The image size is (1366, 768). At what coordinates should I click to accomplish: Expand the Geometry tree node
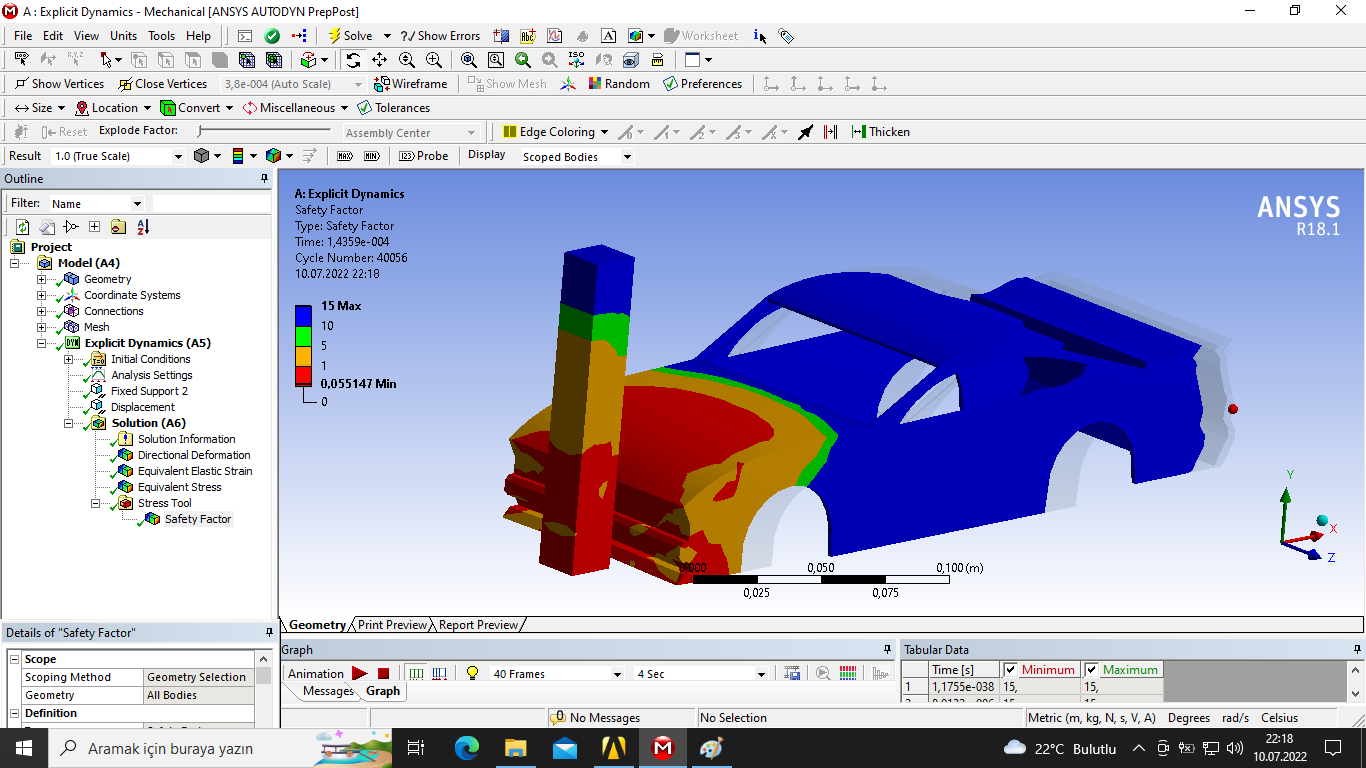click(41, 279)
